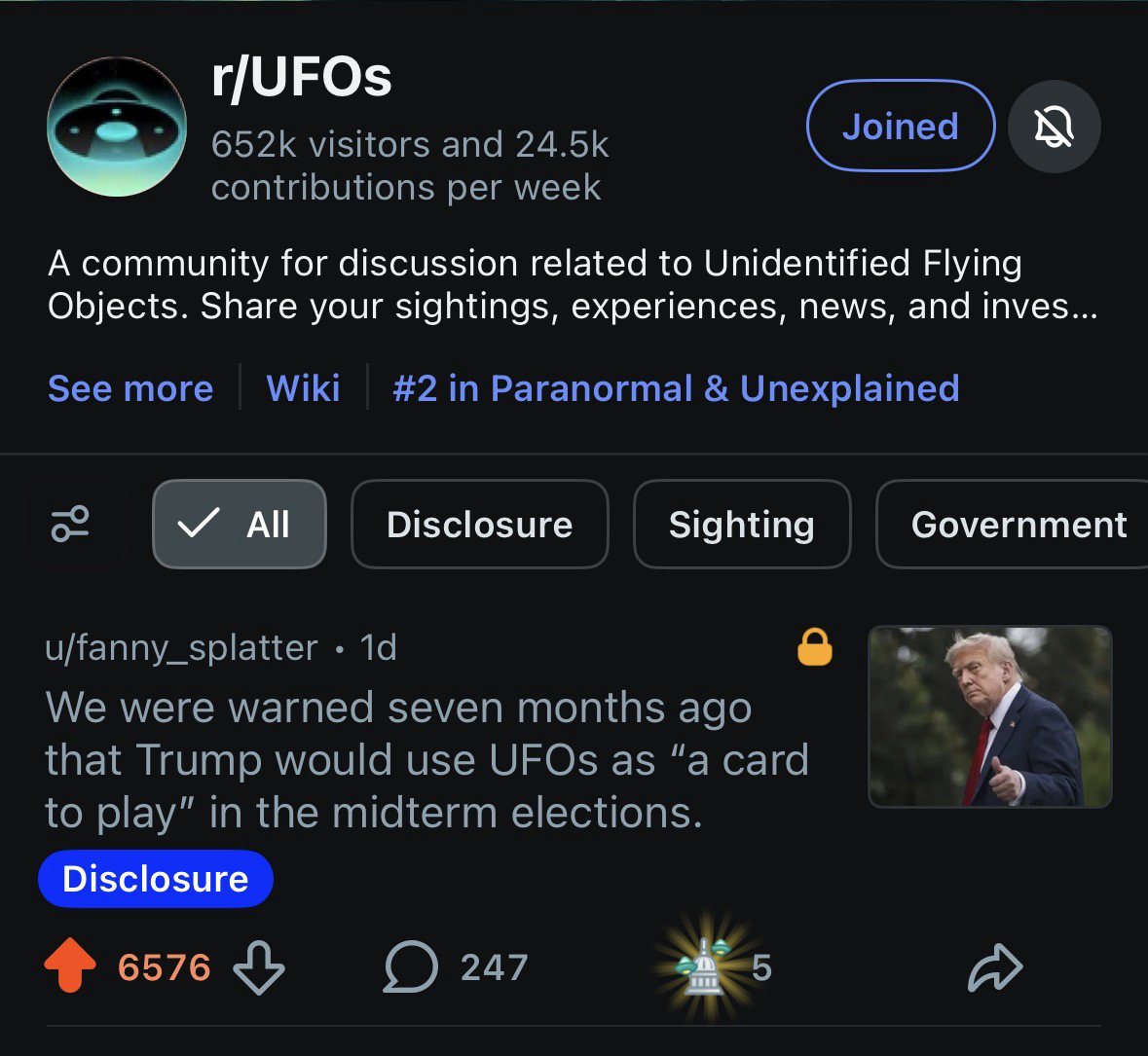
Task: Share the post with arrow icon
Action: (x=995, y=967)
